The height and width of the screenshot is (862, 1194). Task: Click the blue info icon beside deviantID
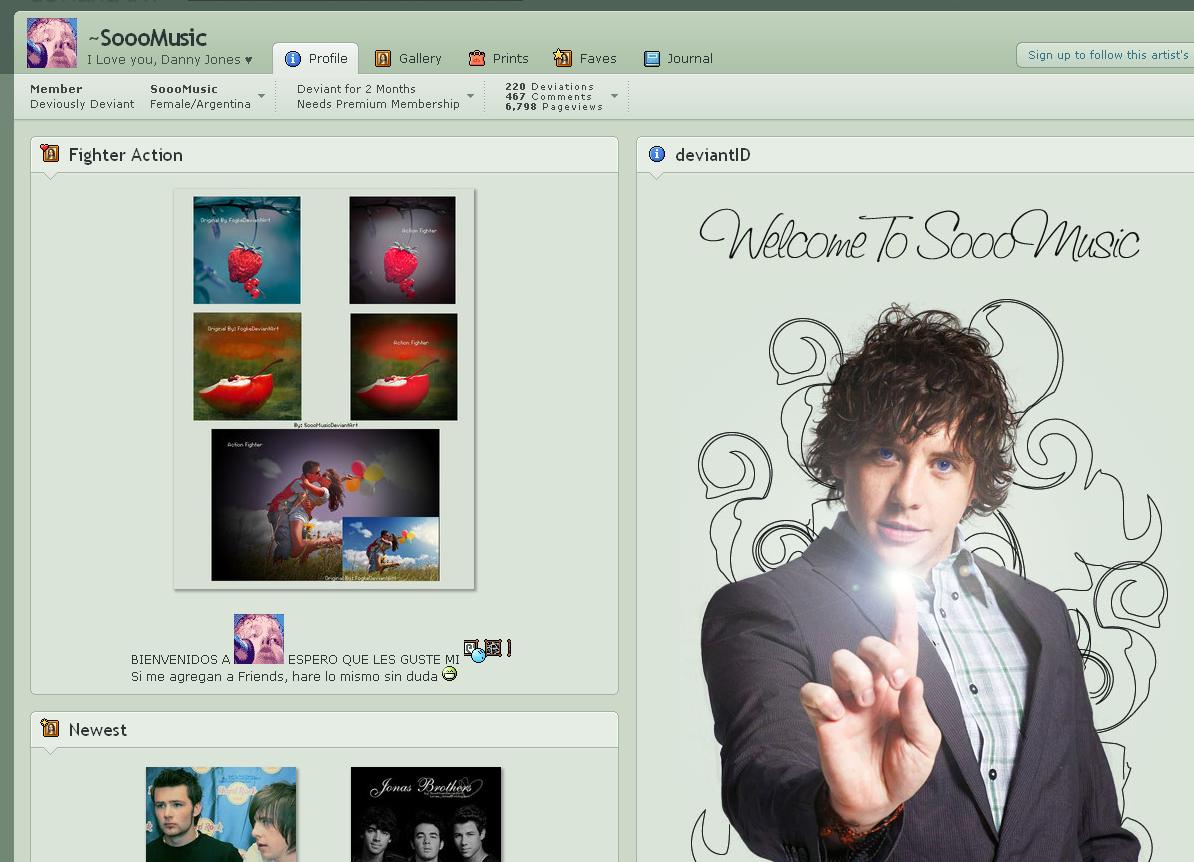coord(656,155)
